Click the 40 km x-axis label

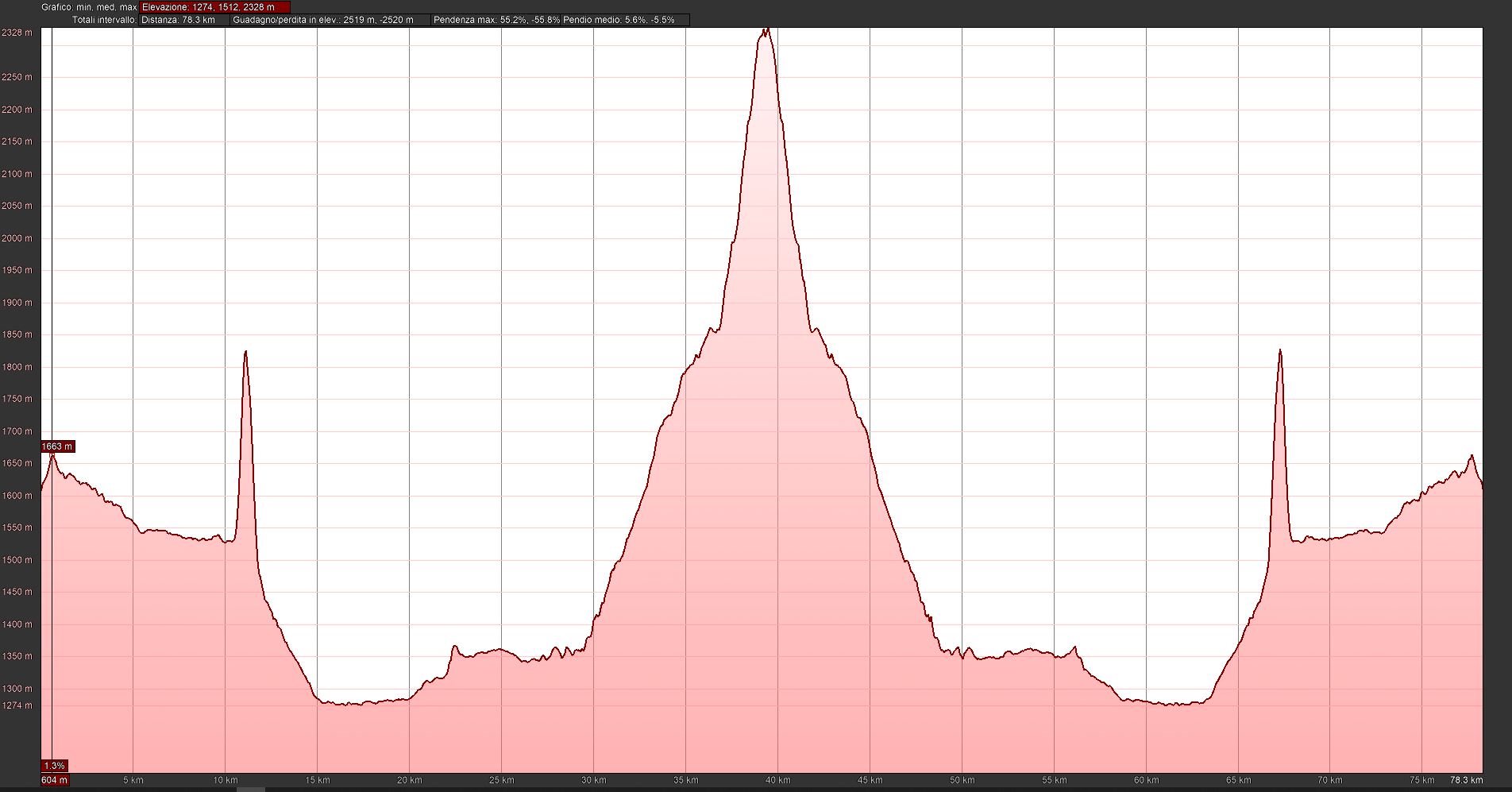(777, 780)
